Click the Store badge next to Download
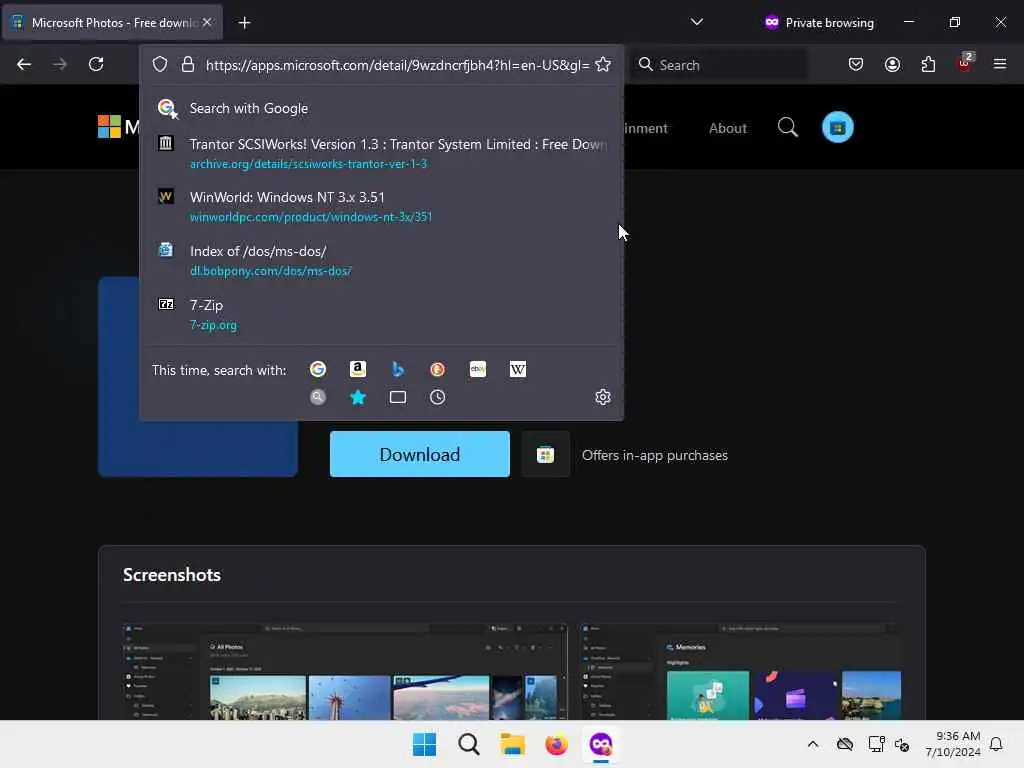 [x=545, y=455]
